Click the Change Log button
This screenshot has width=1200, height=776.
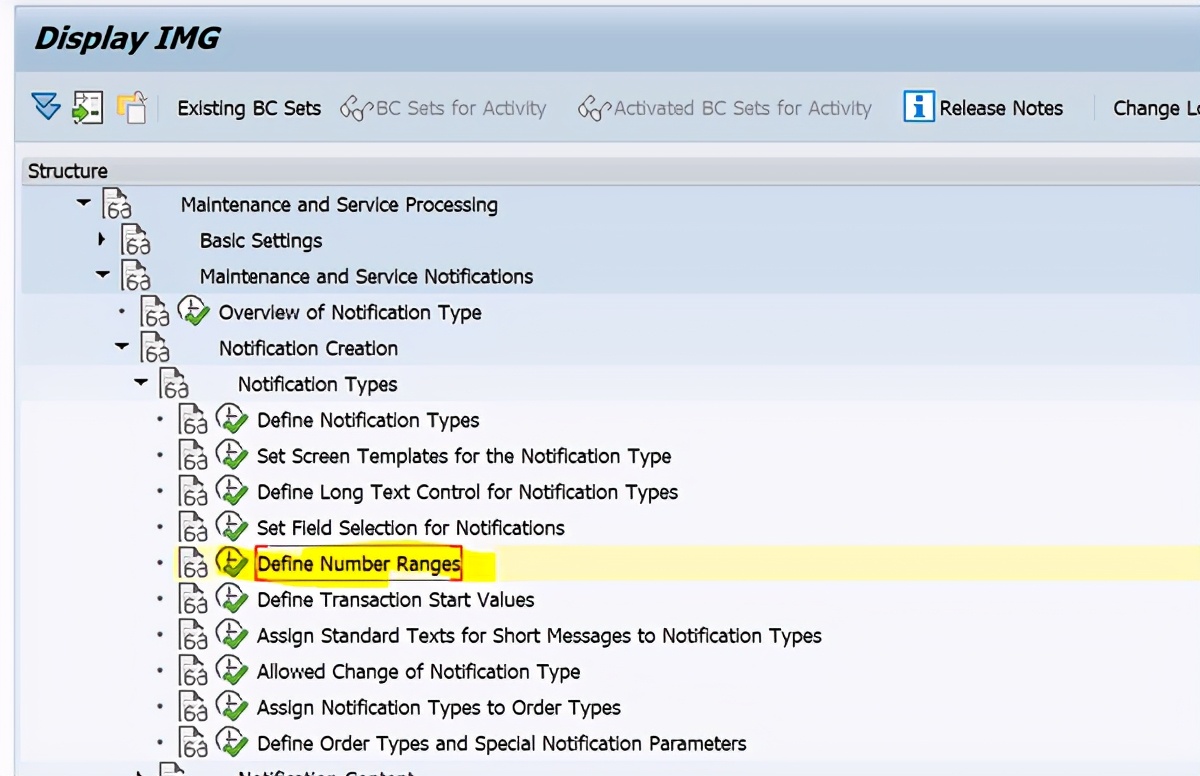point(1156,108)
